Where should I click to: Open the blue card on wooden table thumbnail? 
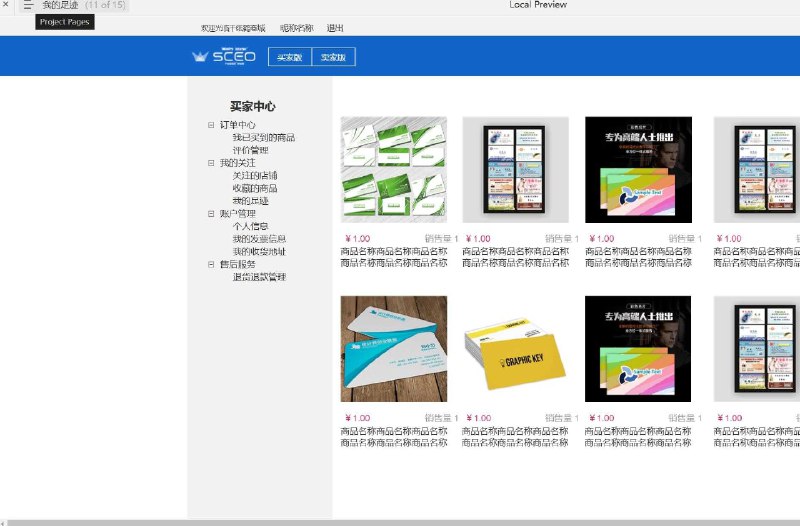pos(394,349)
